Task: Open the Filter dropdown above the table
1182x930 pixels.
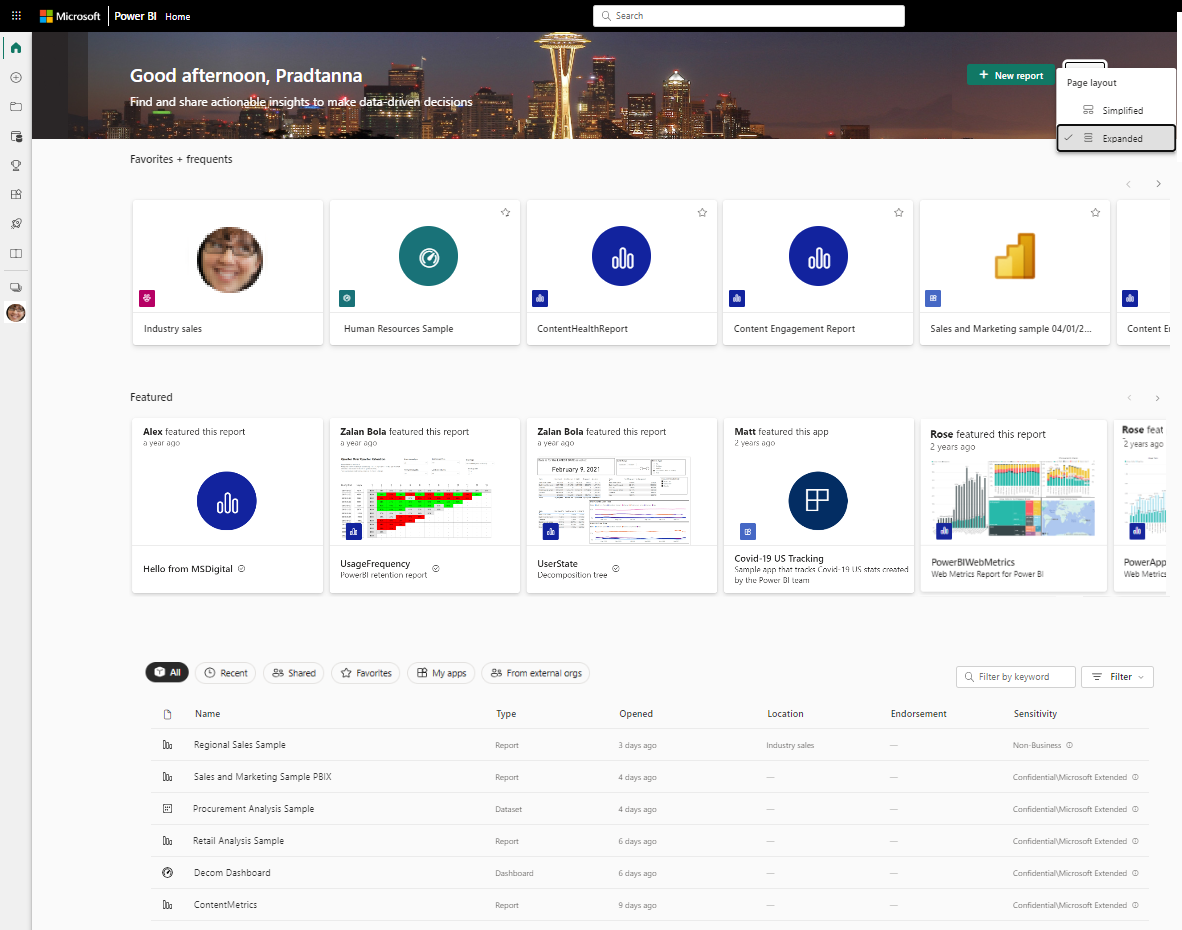Action: tap(1117, 677)
